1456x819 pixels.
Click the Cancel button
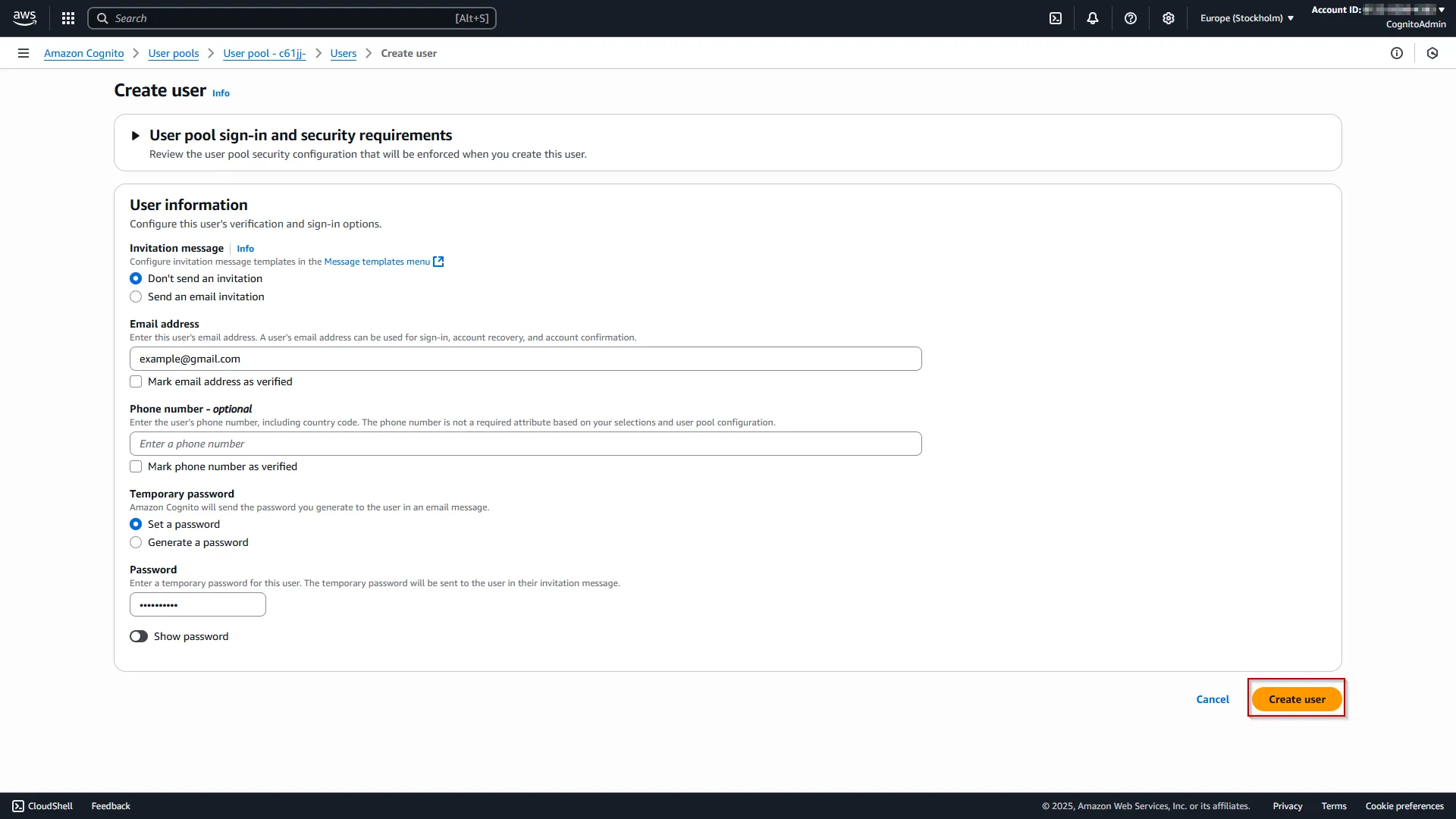(1213, 699)
